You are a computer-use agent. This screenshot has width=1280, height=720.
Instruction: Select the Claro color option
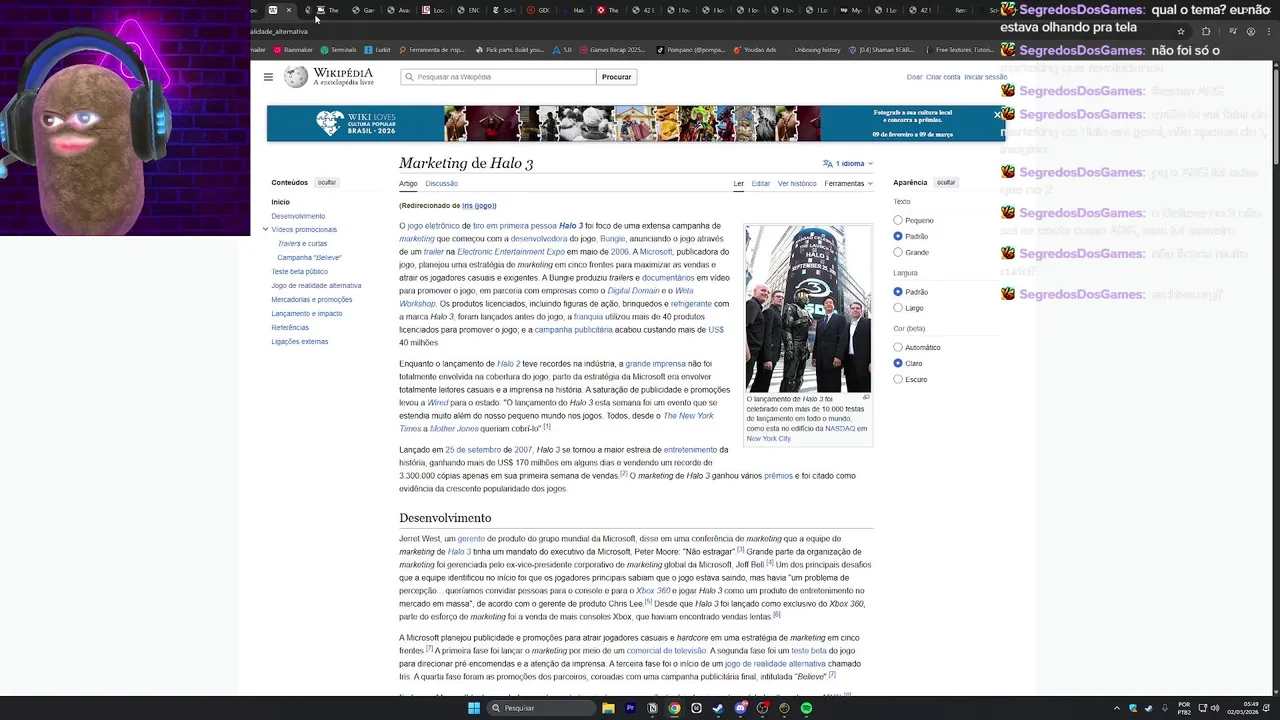coord(898,363)
